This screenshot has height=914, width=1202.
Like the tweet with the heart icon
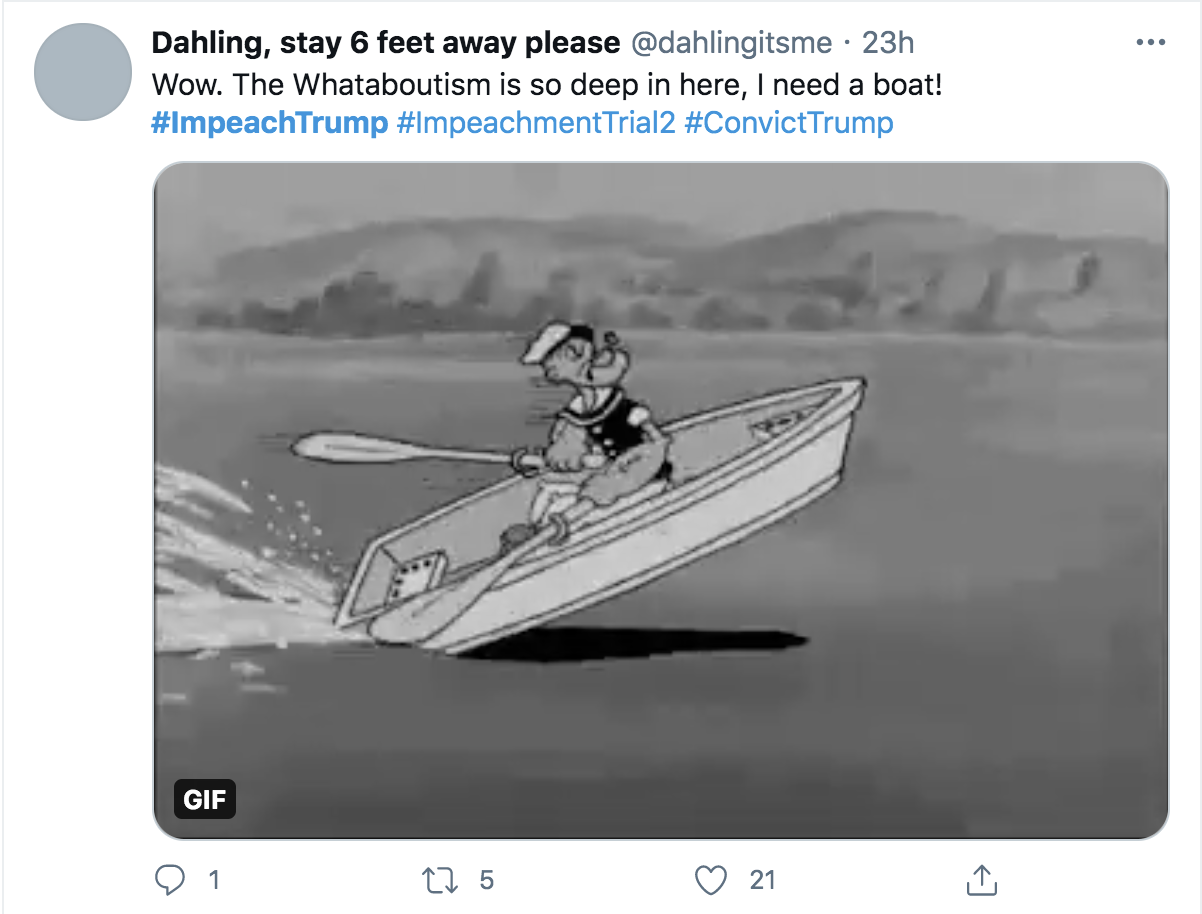pos(710,880)
